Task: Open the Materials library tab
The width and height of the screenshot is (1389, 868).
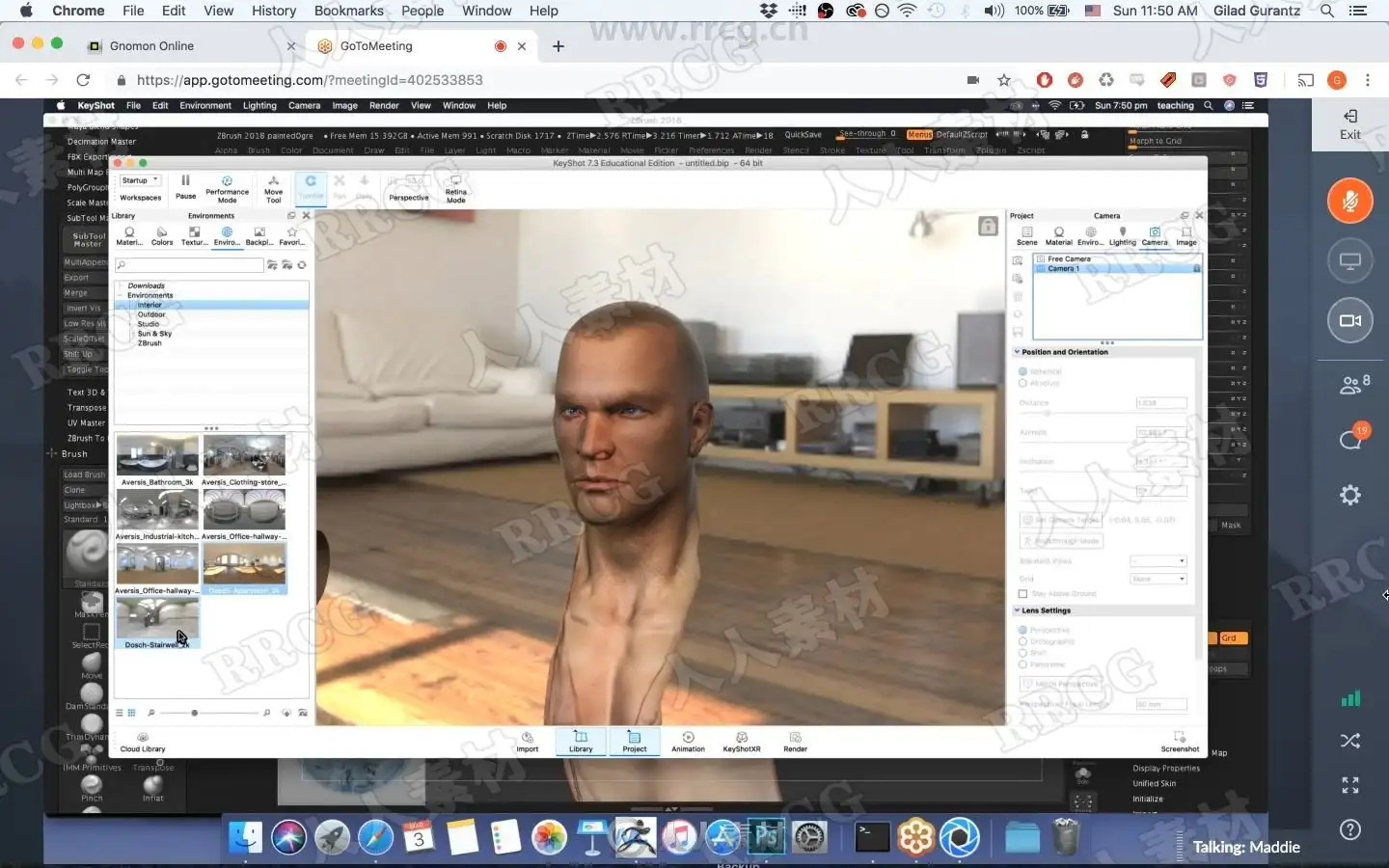Action: tap(129, 236)
